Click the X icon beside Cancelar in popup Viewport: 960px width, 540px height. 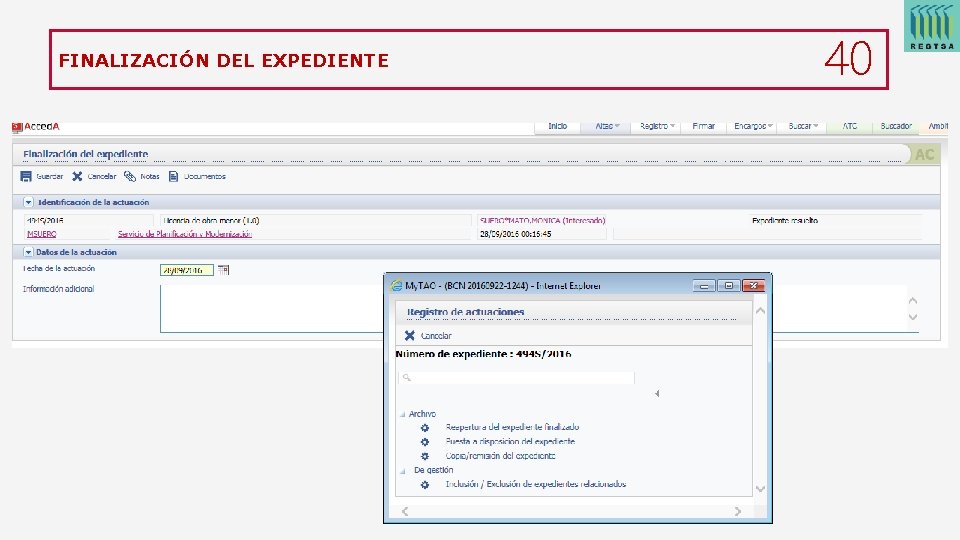[x=410, y=336]
